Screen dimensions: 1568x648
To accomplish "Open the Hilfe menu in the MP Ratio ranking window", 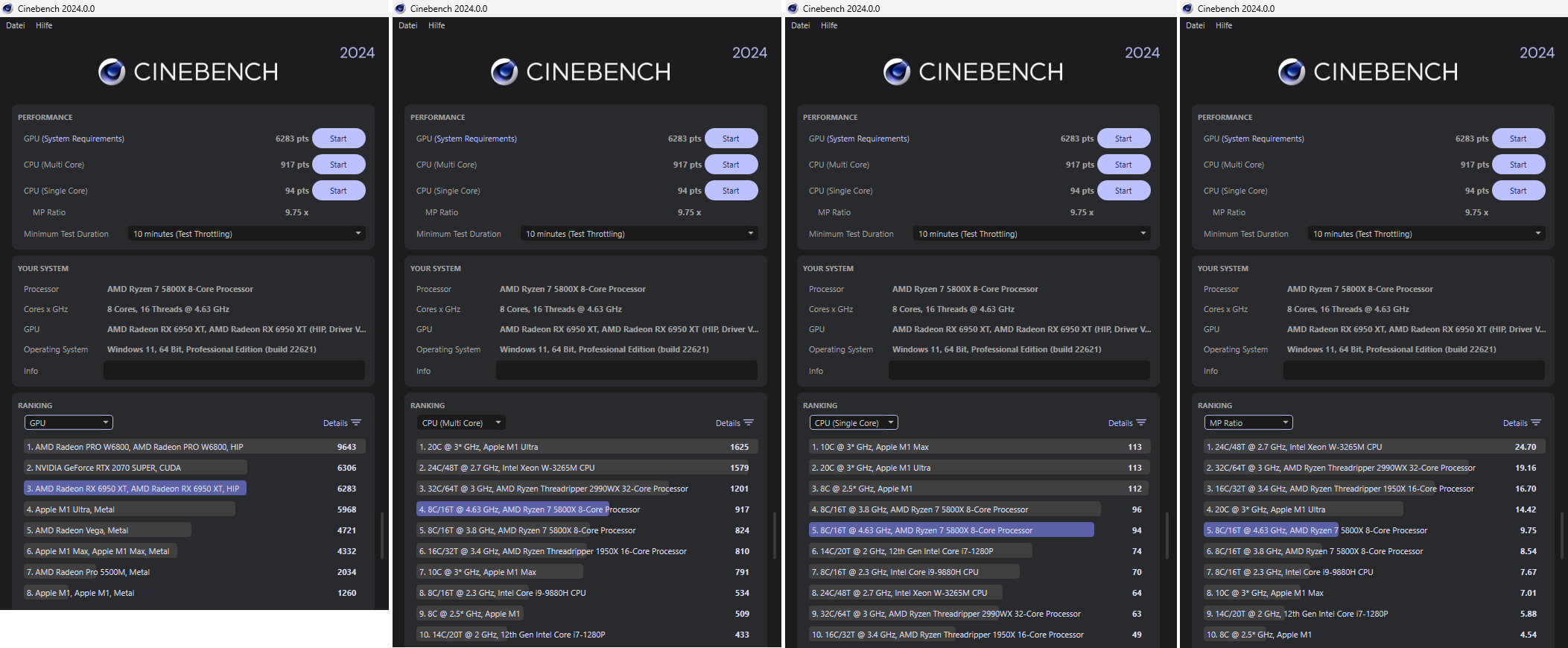I will click(x=1224, y=25).
